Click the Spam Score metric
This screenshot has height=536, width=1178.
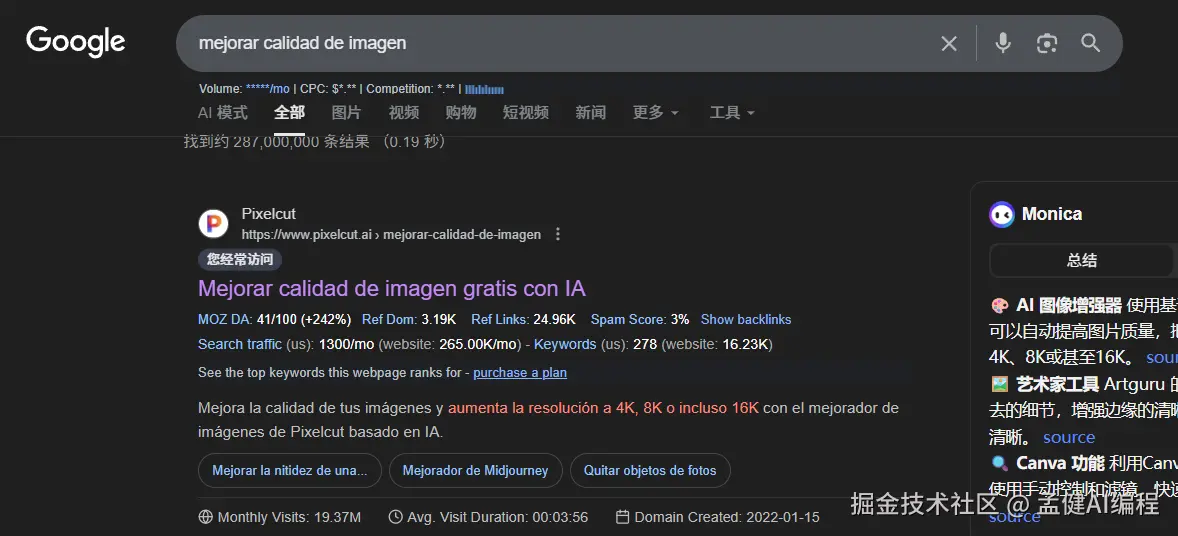pos(639,319)
